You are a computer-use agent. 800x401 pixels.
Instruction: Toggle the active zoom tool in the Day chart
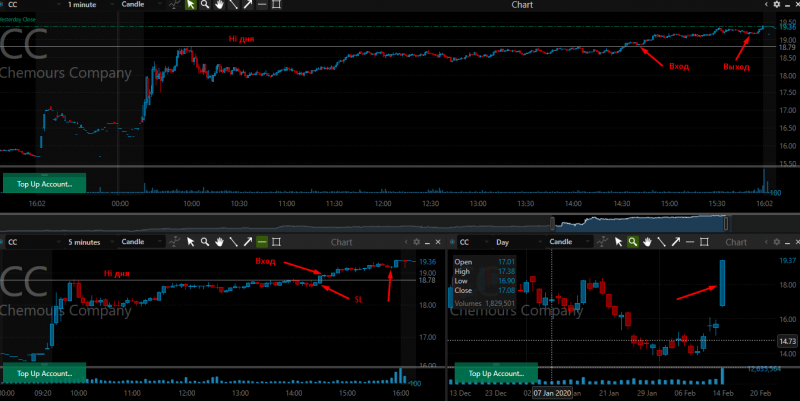633,242
